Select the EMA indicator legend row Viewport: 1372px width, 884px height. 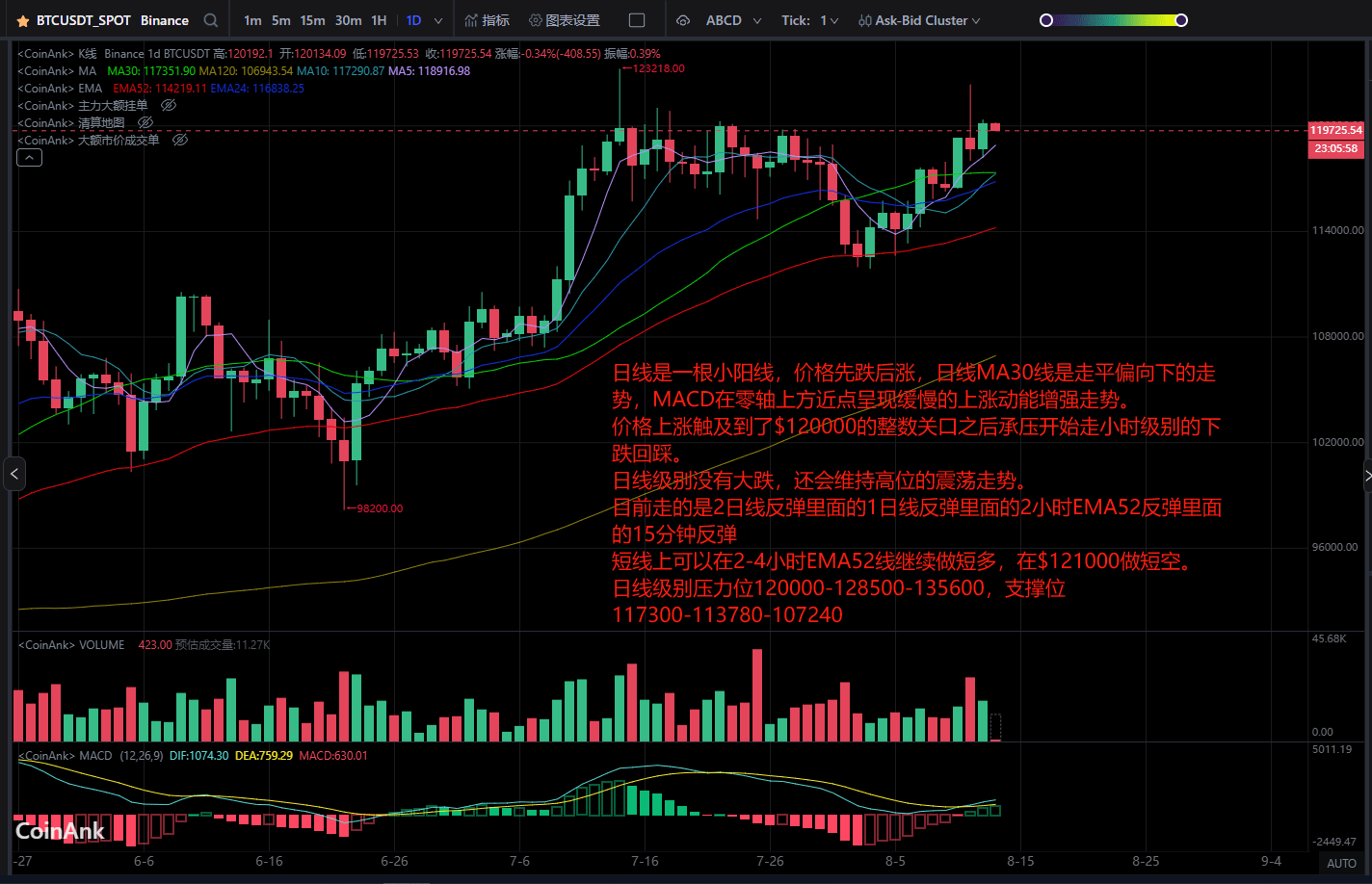click(x=161, y=88)
